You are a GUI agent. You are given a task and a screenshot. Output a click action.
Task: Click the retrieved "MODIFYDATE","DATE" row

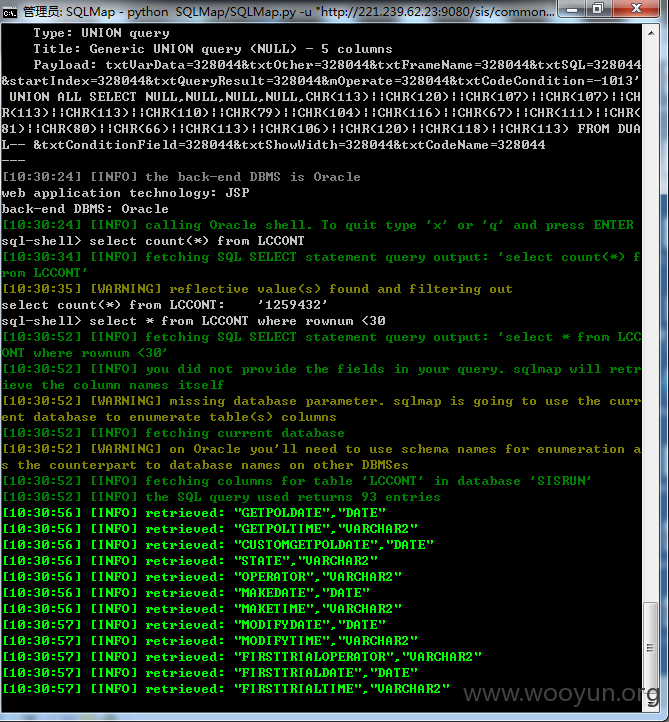point(194,625)
